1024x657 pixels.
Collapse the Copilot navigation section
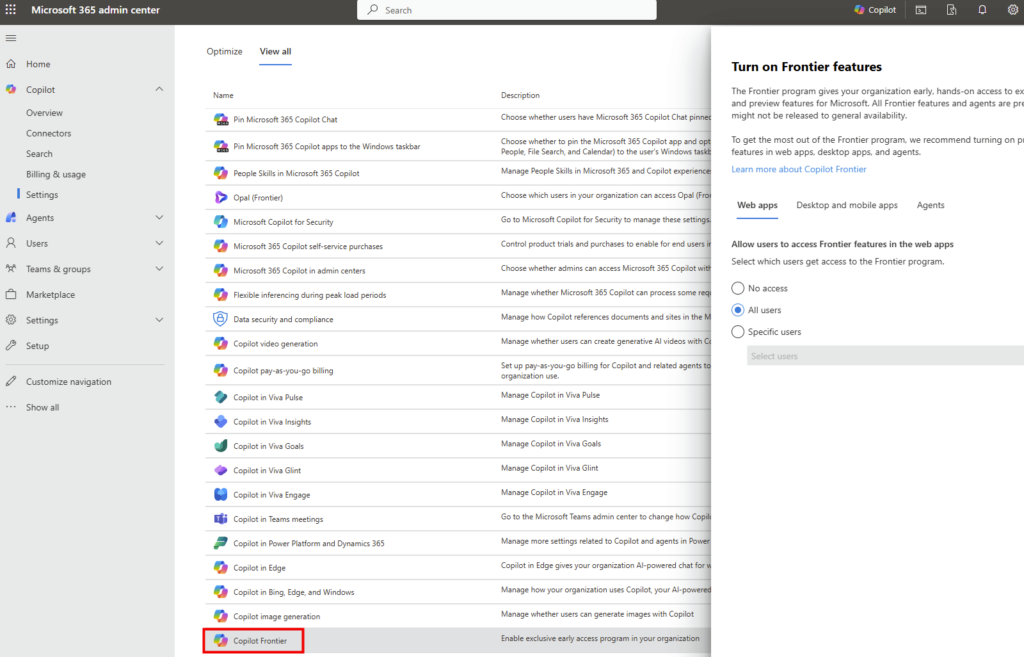(x=159, y=90)
